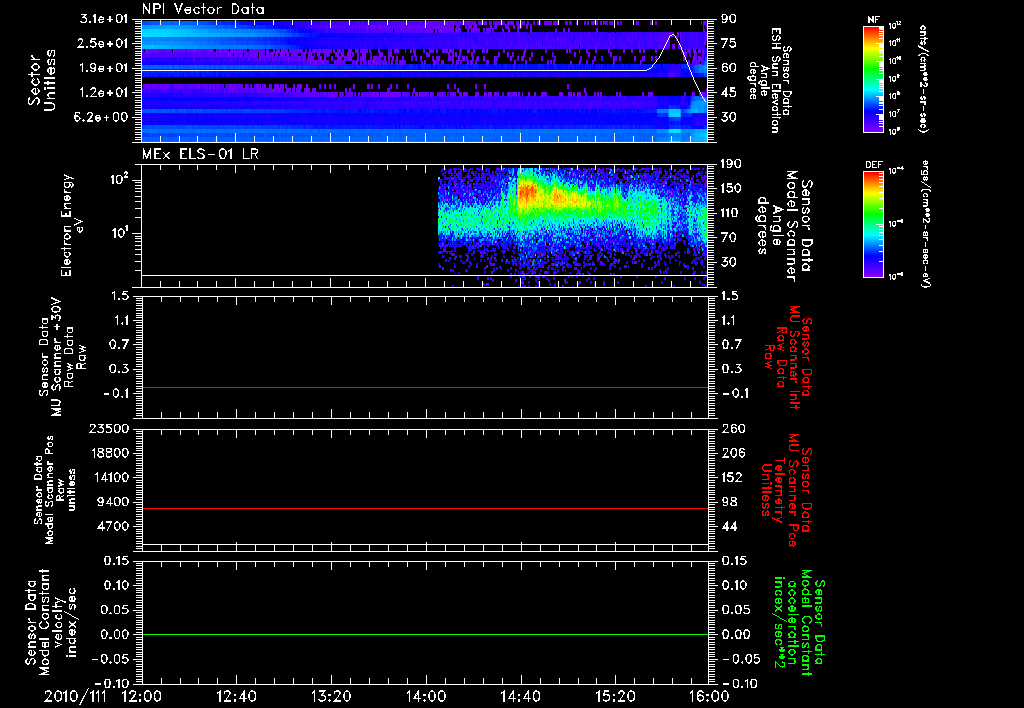This screenshot has width=1024, height=708.
Task: Click the "2.5e+01" sector tick value
Action: click(x=104, y=43)
